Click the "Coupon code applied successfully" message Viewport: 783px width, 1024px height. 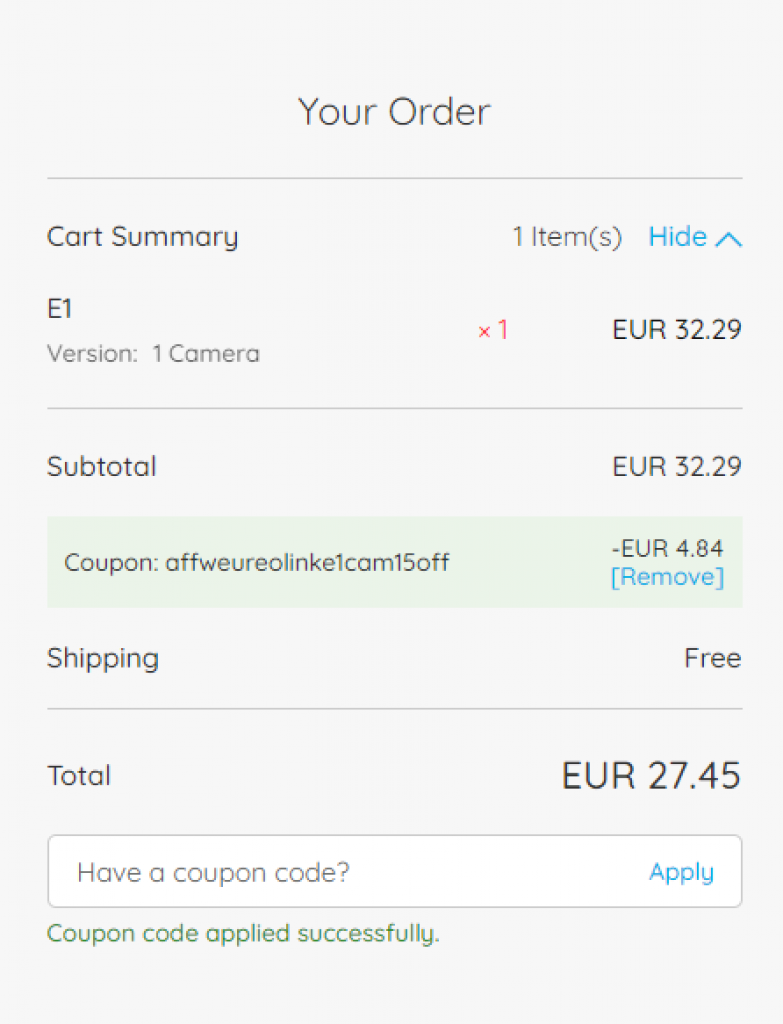tap(243, 934)
